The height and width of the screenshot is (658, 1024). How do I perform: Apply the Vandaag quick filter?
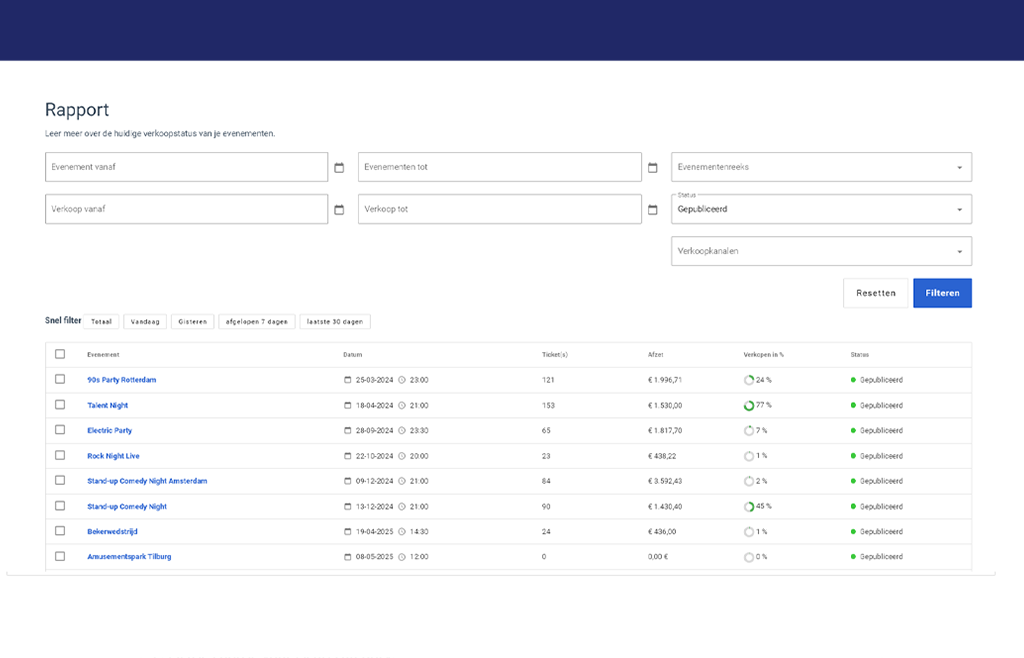(x=145, y=322)
